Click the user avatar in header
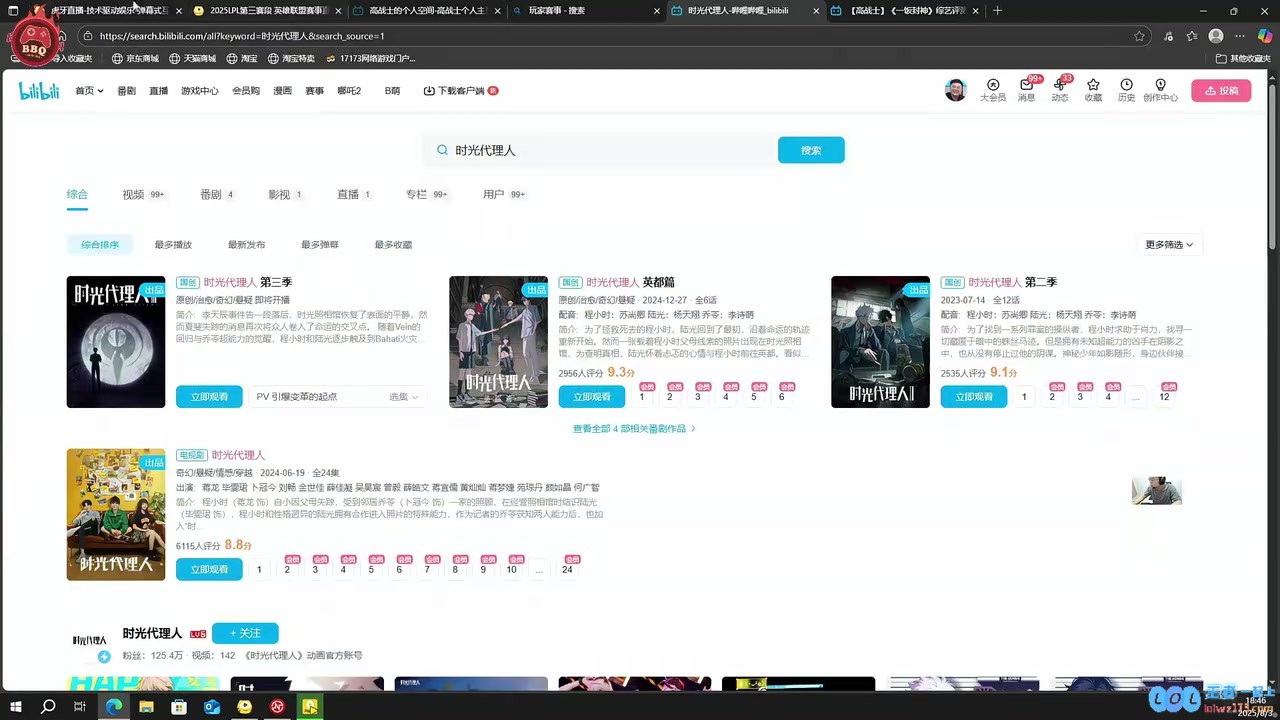This screenshot has width=1280, height=720. click(x=956, y=90)
